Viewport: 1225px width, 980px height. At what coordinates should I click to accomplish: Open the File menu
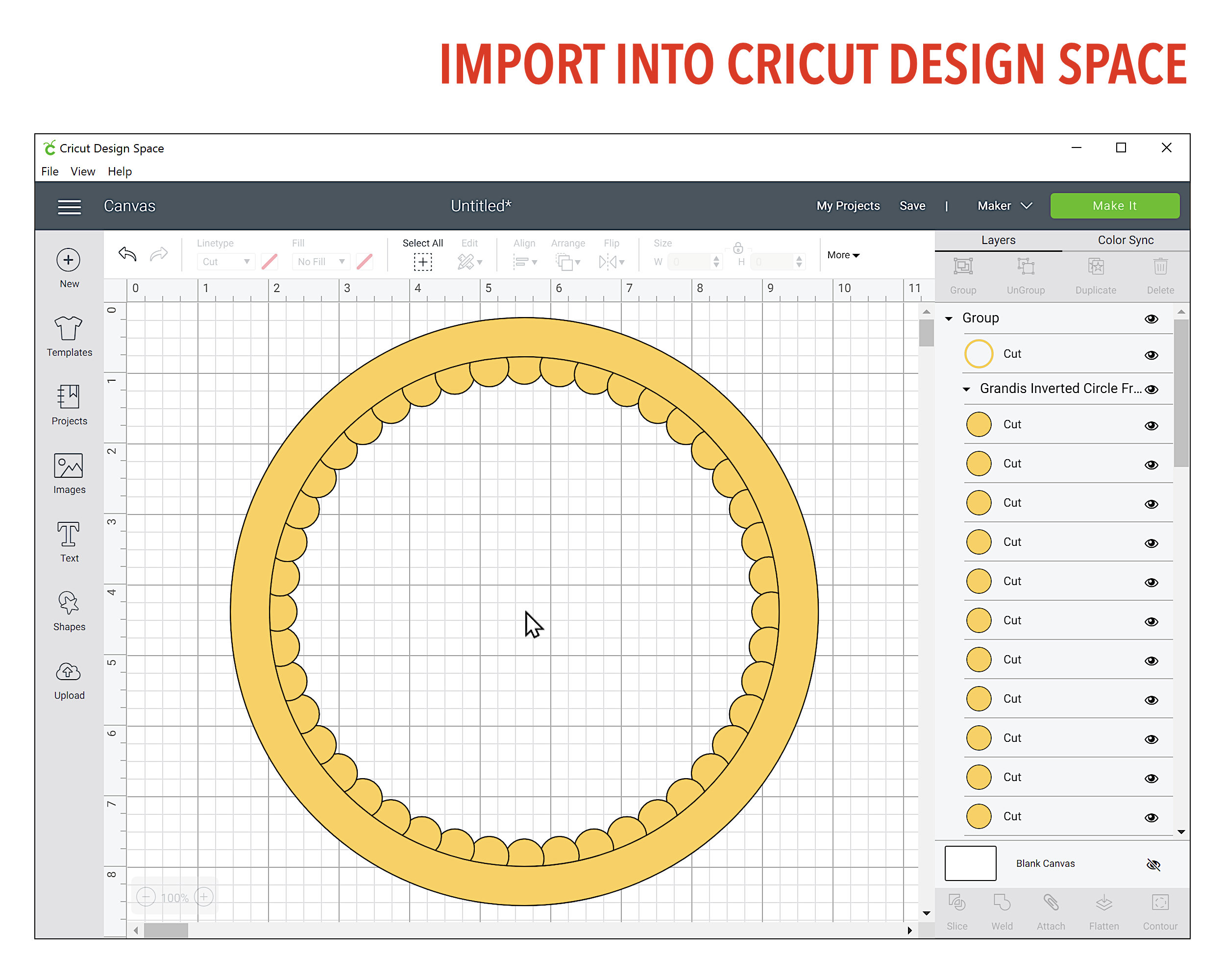(49, 171)
